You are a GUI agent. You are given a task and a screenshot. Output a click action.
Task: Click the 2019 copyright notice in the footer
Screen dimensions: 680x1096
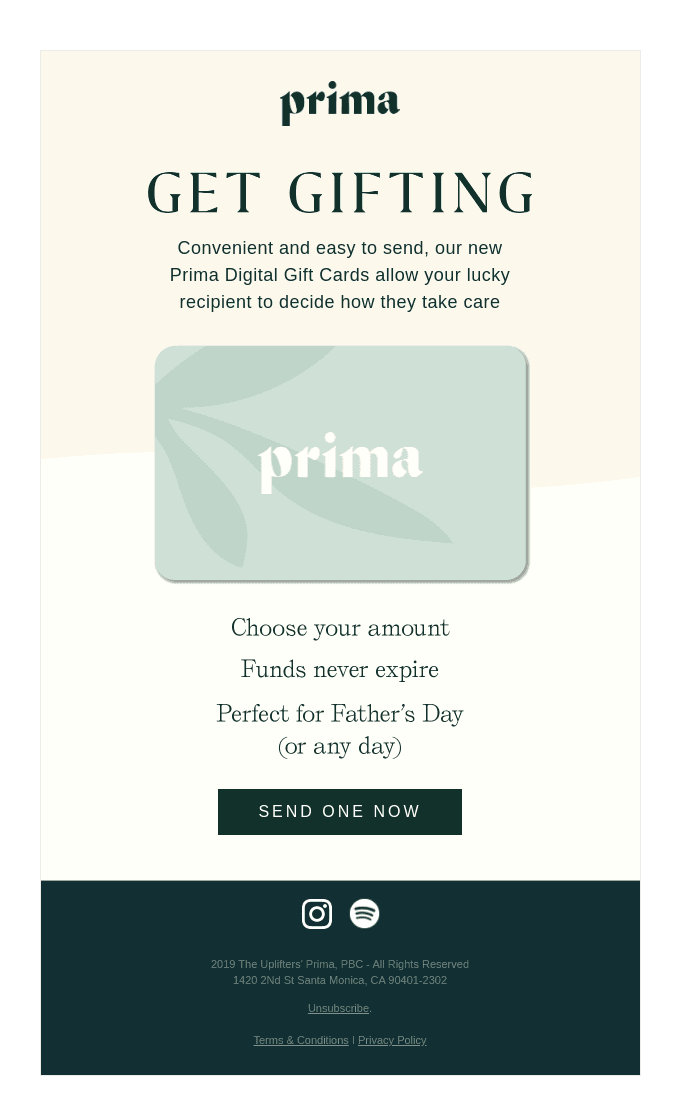click(x=340, y=964)
